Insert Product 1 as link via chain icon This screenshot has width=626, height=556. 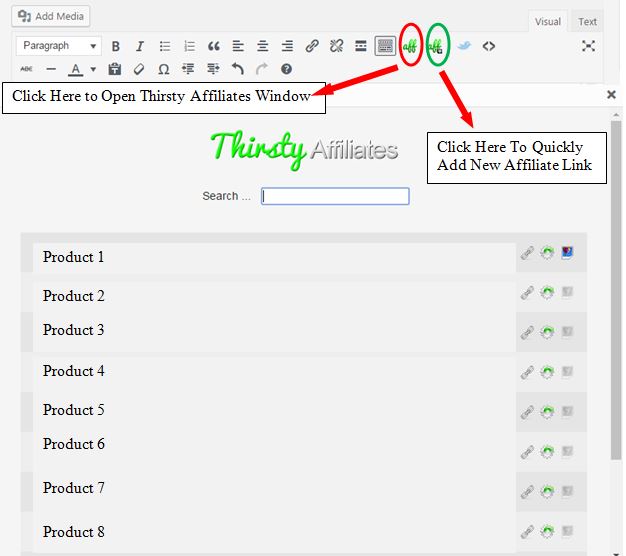click(527, 253)
